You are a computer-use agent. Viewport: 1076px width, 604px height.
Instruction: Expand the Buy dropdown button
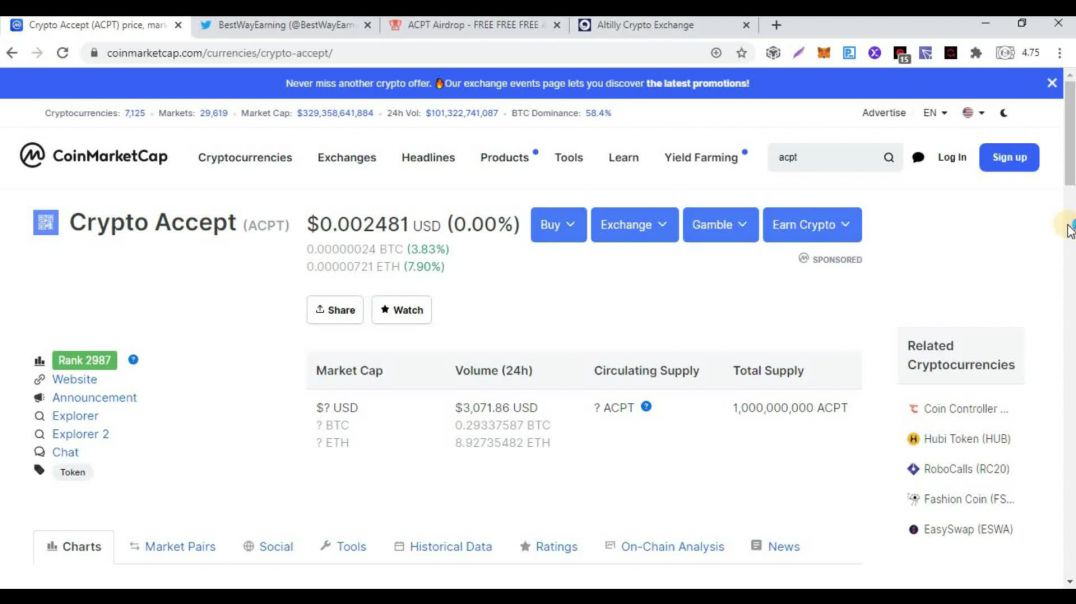558,224
